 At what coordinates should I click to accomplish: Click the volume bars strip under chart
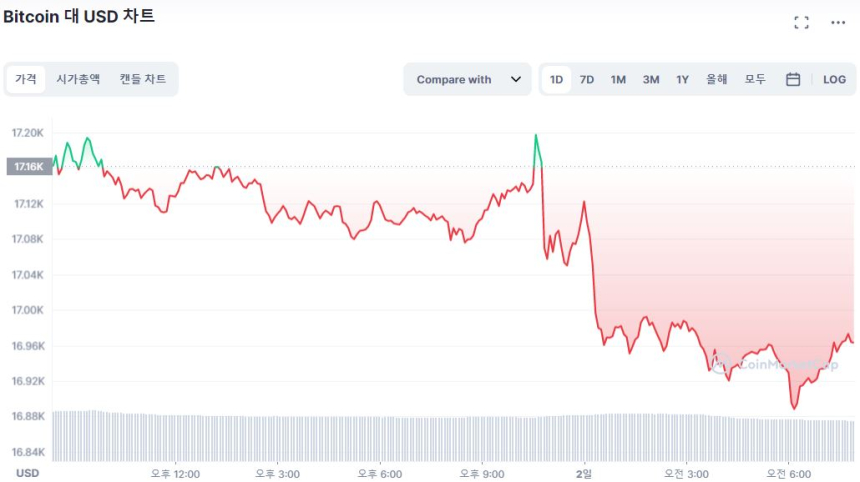450,436
